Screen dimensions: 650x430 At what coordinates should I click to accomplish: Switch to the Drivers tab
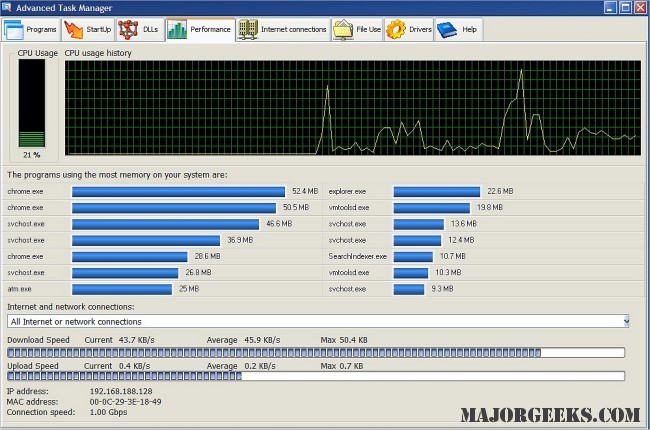[409, 29]
